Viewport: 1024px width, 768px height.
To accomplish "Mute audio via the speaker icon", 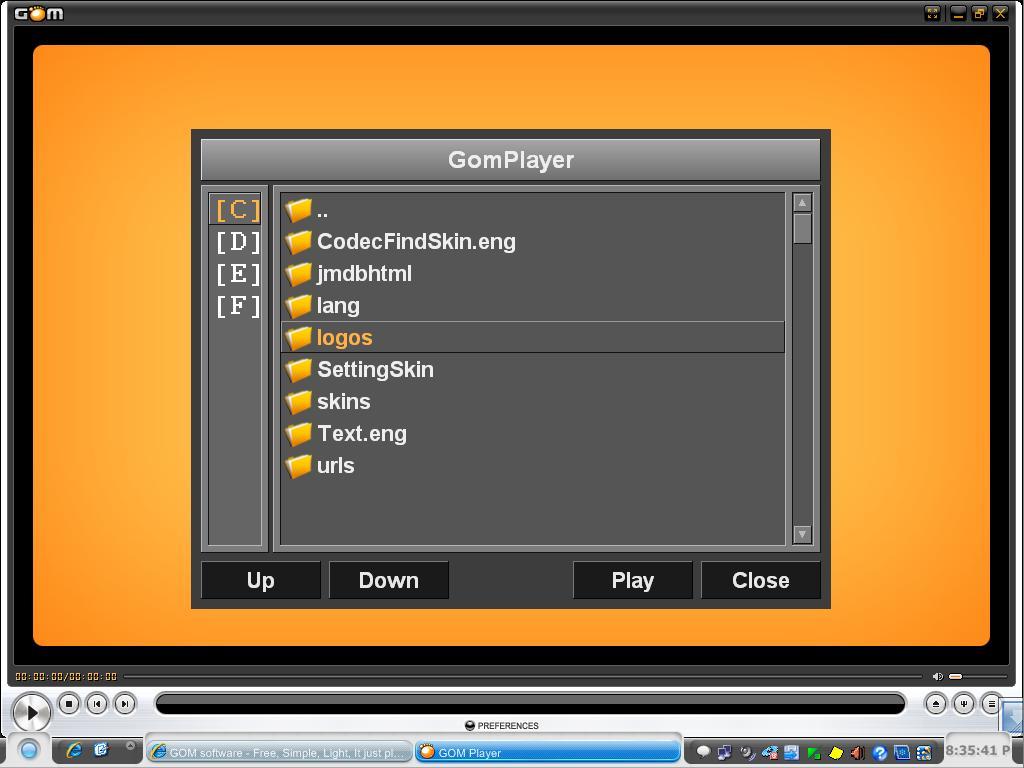I will tap(938, 676).
